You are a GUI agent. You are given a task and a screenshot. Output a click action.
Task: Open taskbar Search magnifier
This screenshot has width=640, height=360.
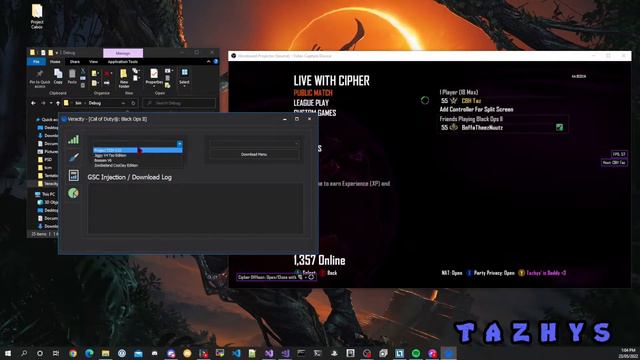tap(24, 353)
